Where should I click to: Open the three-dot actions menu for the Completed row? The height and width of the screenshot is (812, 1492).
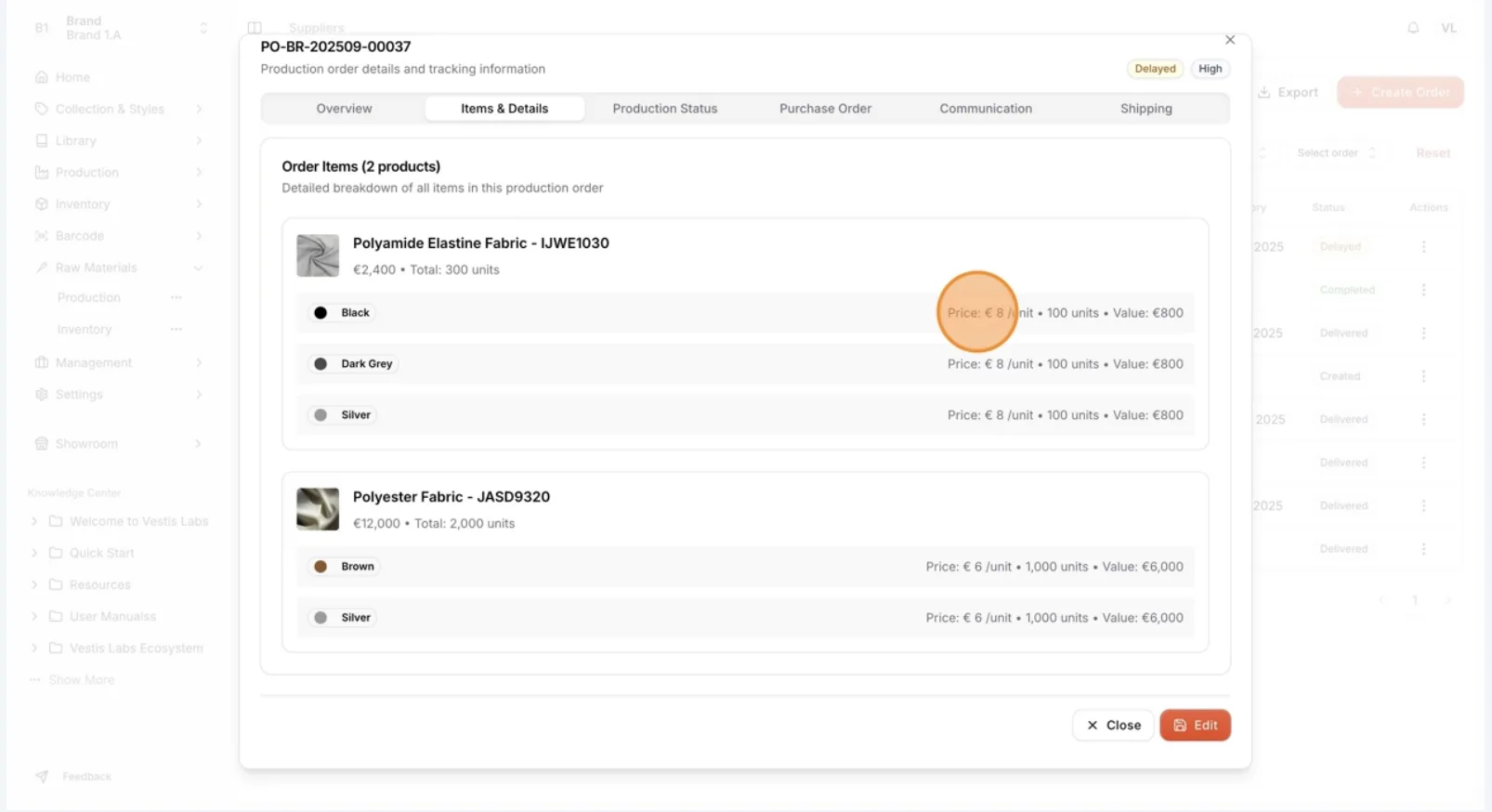coord(1423,290)
